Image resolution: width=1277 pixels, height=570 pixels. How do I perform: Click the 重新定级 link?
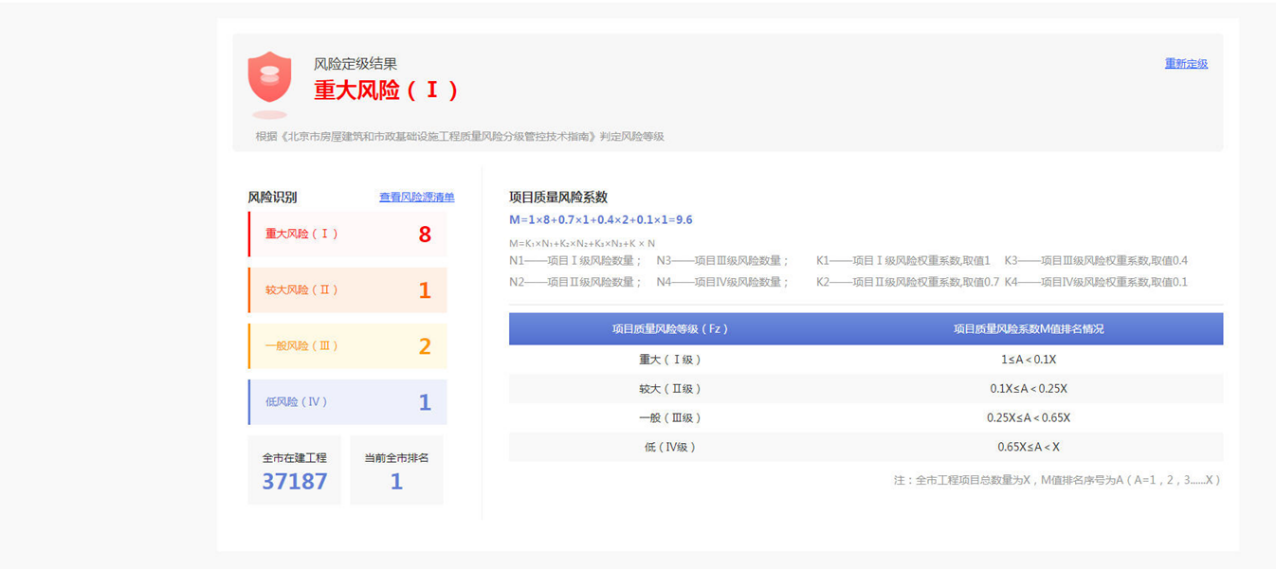pyautogui.click(x=1186, y=64)
